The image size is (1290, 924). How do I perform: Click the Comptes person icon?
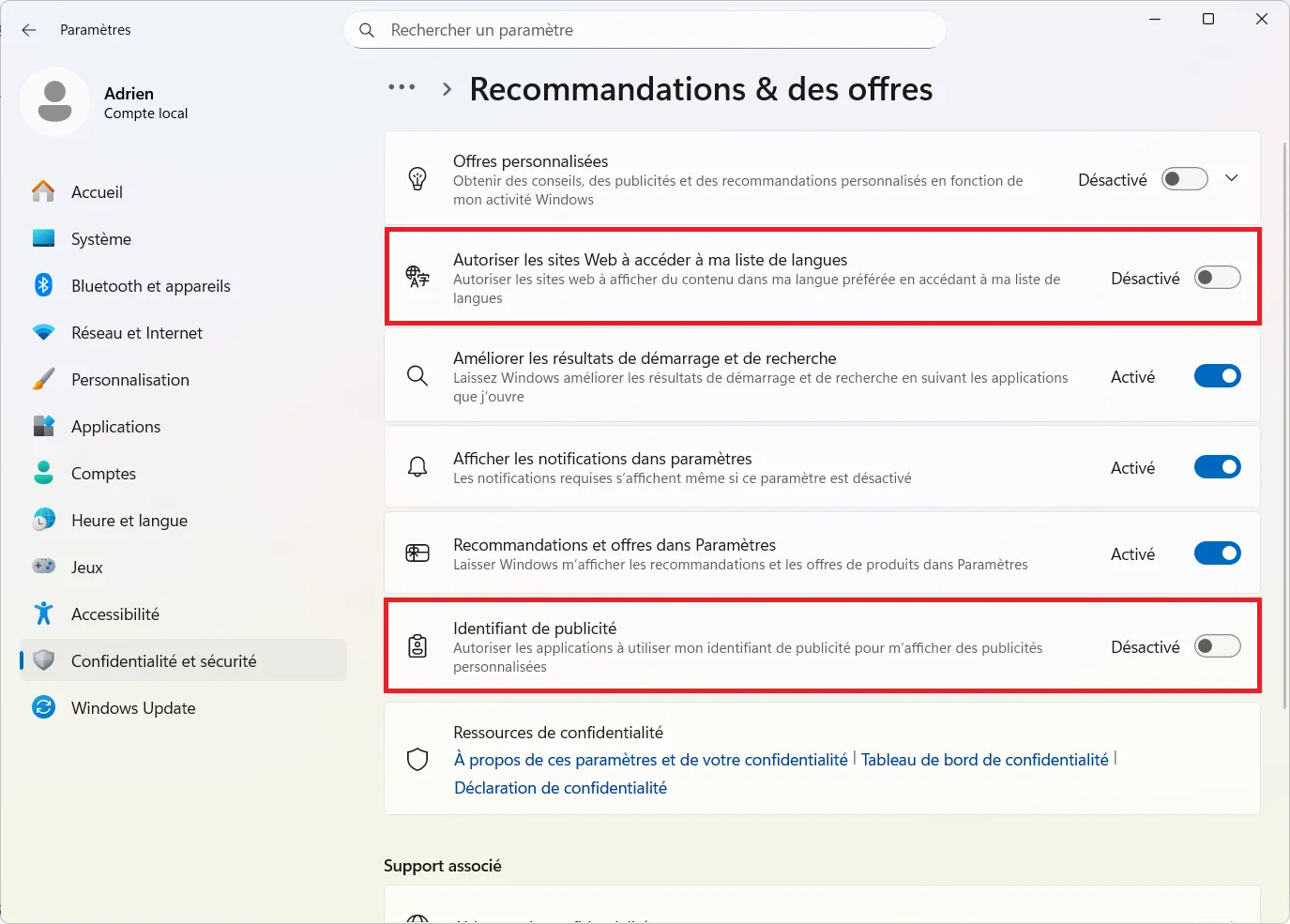(x=43, y=473)
